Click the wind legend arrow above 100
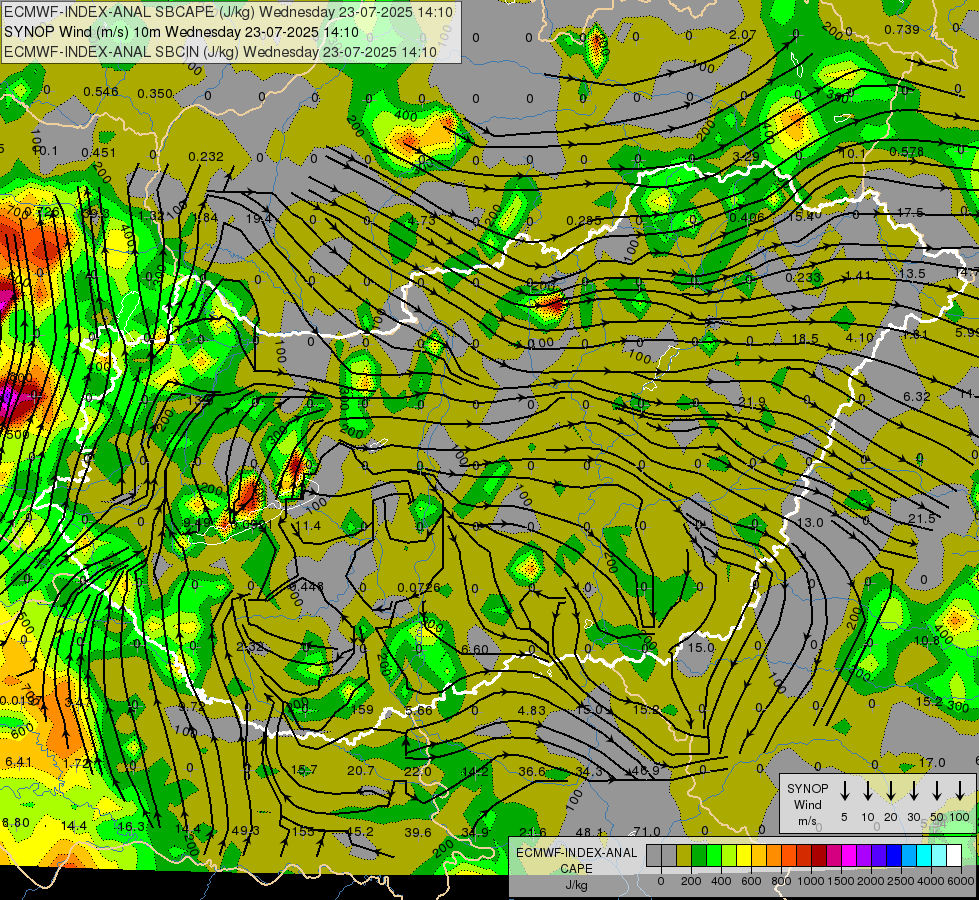This screenshot has width=979, height=900. 960,791
